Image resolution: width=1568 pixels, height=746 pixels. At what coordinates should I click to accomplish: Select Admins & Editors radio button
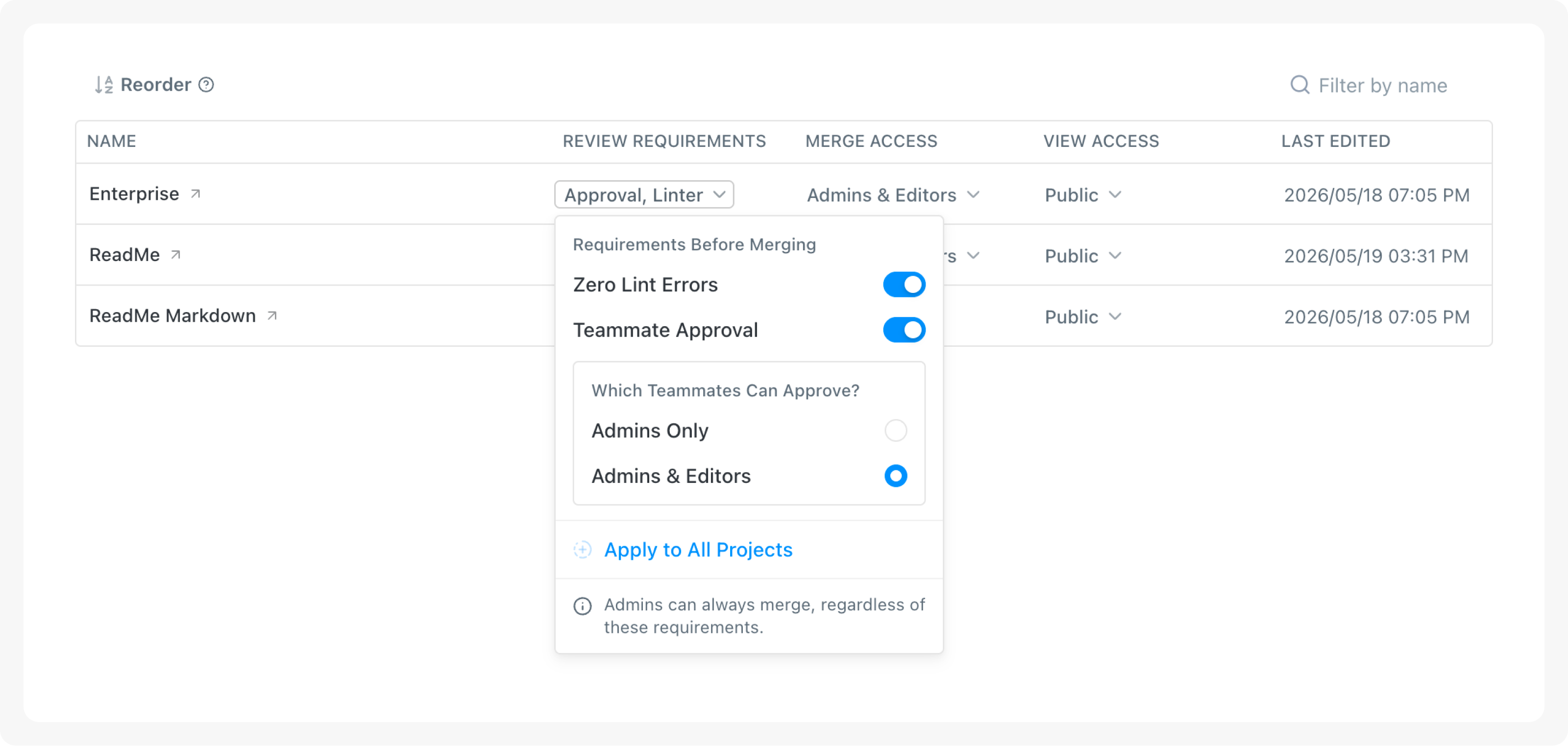pyautogui.click(x=895, y=476)
